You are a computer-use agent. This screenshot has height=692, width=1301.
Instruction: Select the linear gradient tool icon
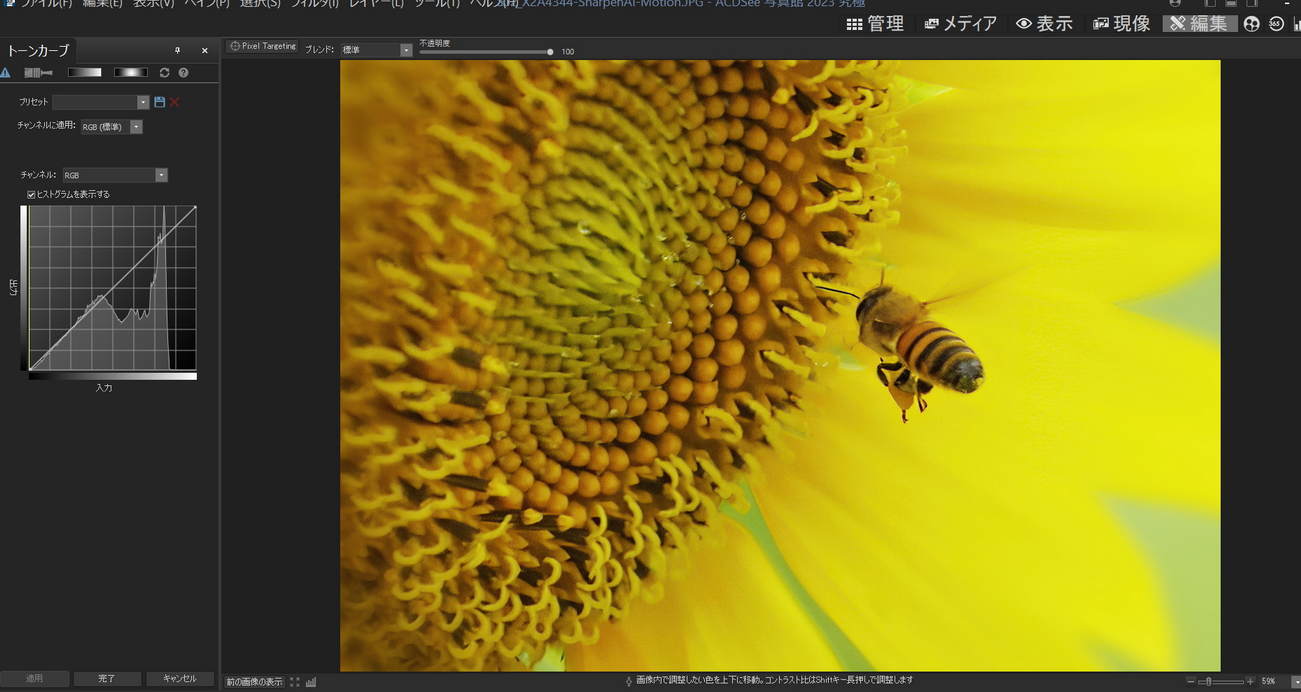coord(85,72)
